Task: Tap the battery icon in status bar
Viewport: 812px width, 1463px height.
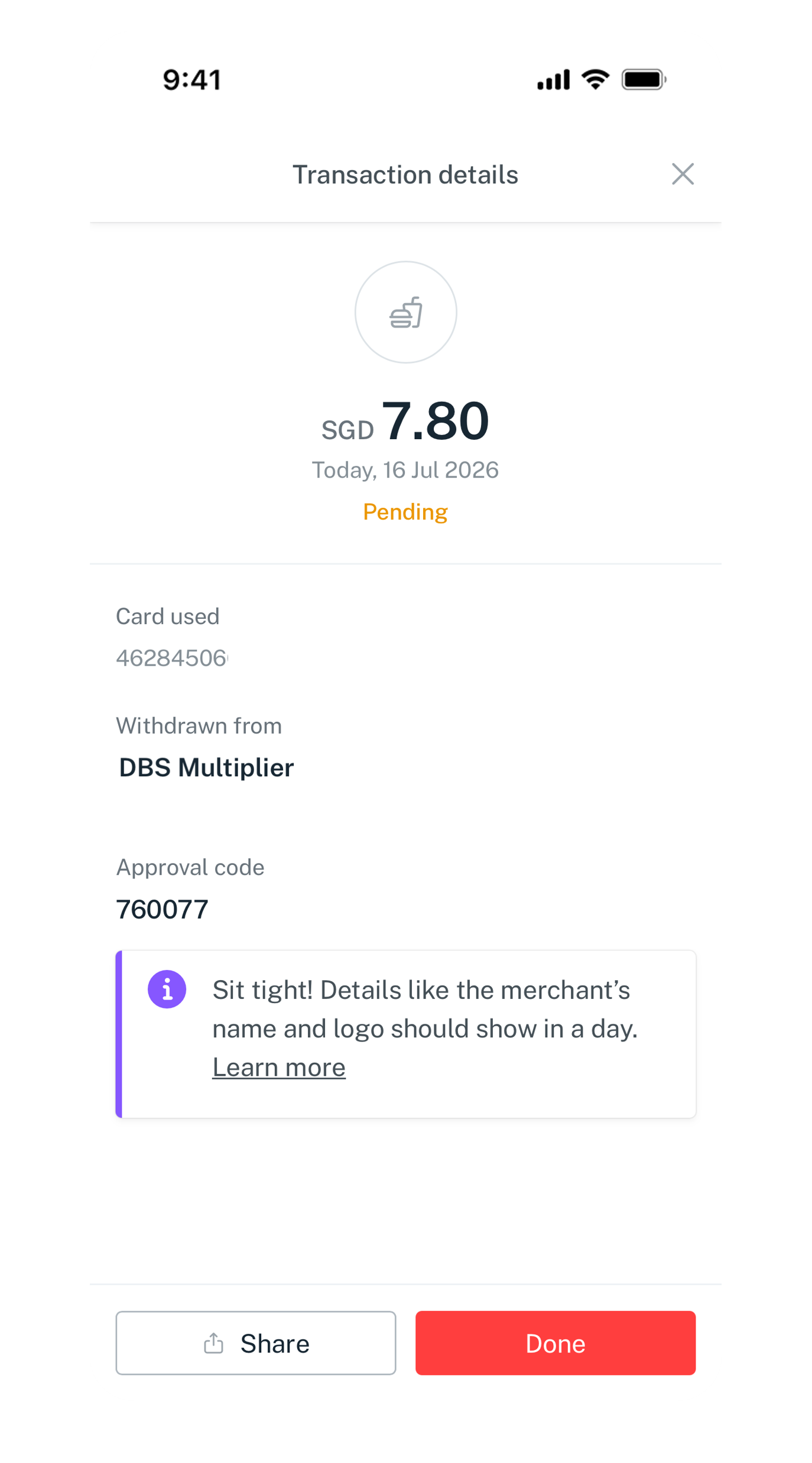Action: click(x=644, y=79)
